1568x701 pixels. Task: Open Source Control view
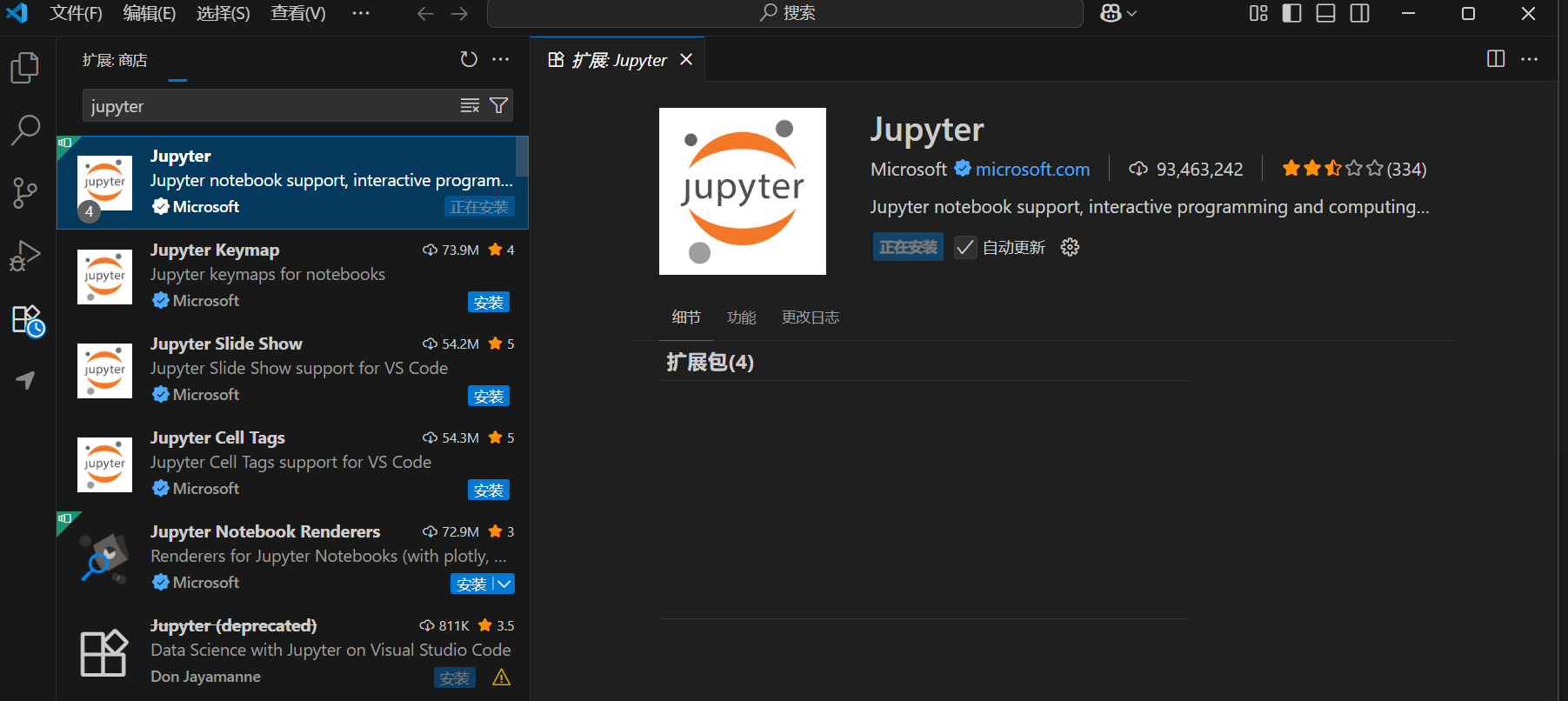25,193
